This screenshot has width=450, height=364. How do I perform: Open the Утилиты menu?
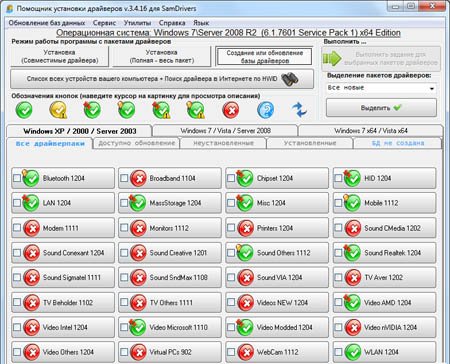137,23
